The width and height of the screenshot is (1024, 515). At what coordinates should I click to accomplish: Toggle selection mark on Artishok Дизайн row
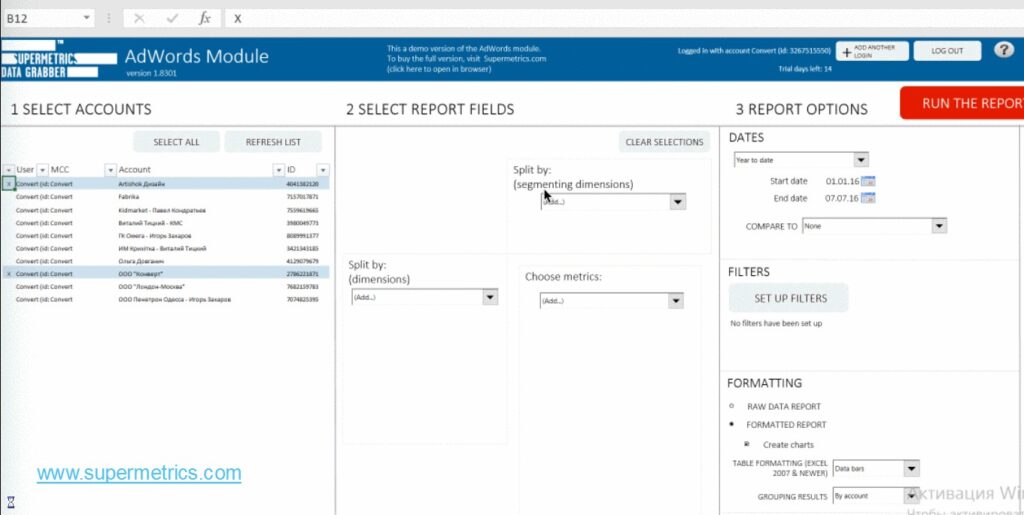tap(8, 184)
